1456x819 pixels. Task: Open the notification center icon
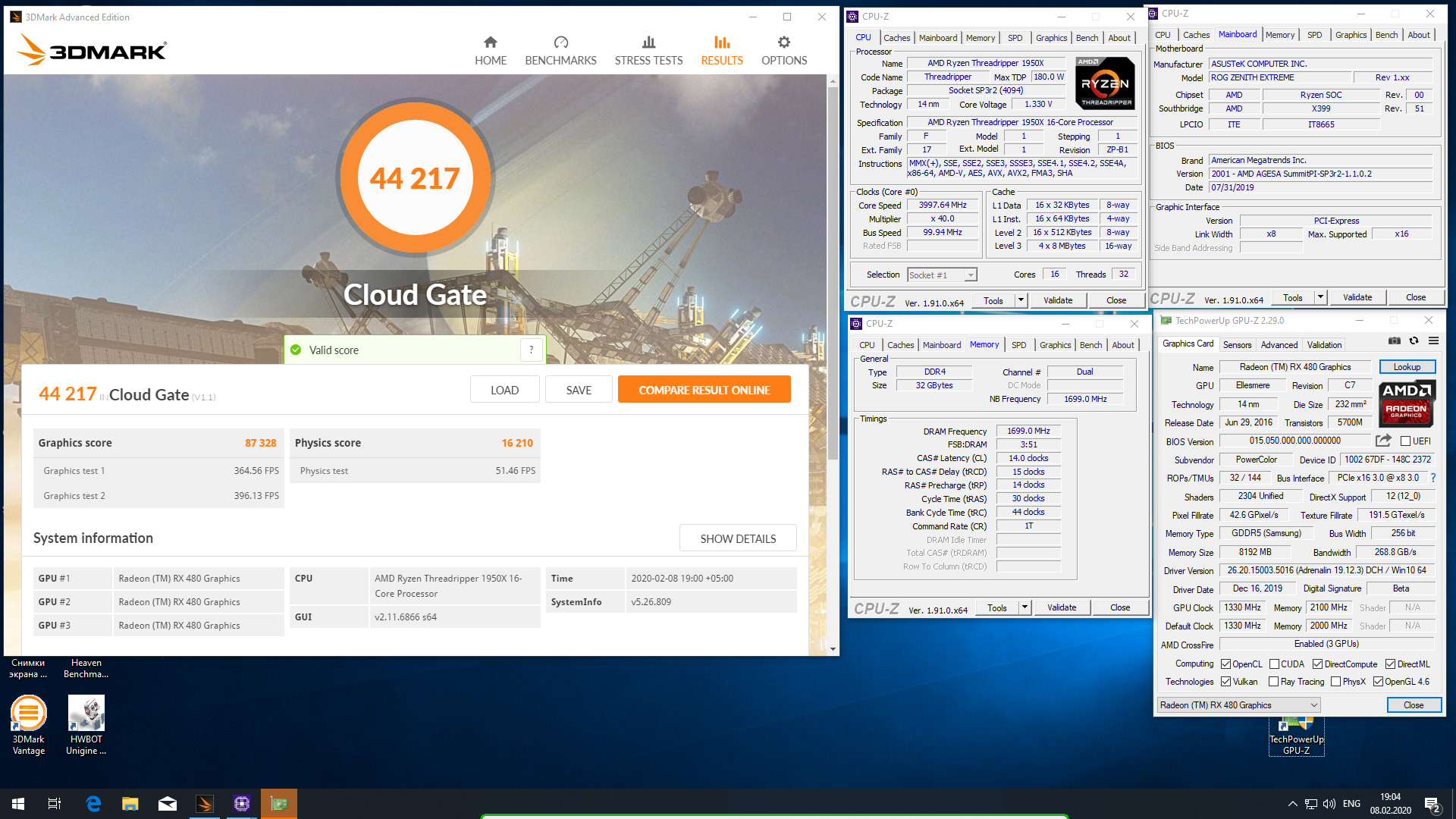pyautogui.click(x=1432, y=805)
